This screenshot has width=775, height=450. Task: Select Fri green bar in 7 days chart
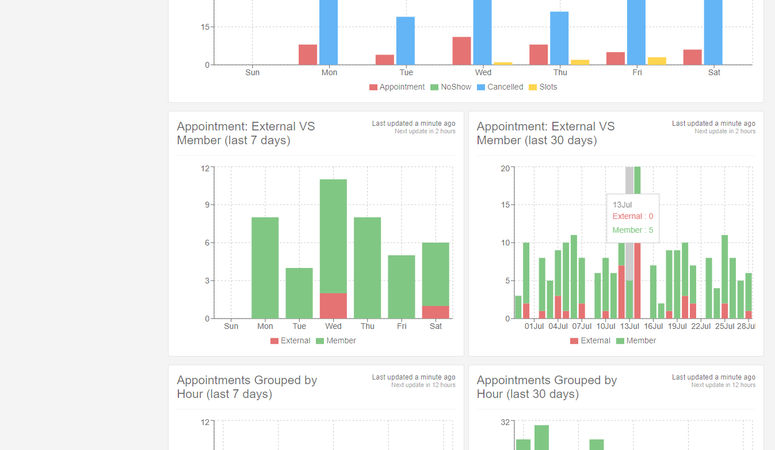[401, 287]
